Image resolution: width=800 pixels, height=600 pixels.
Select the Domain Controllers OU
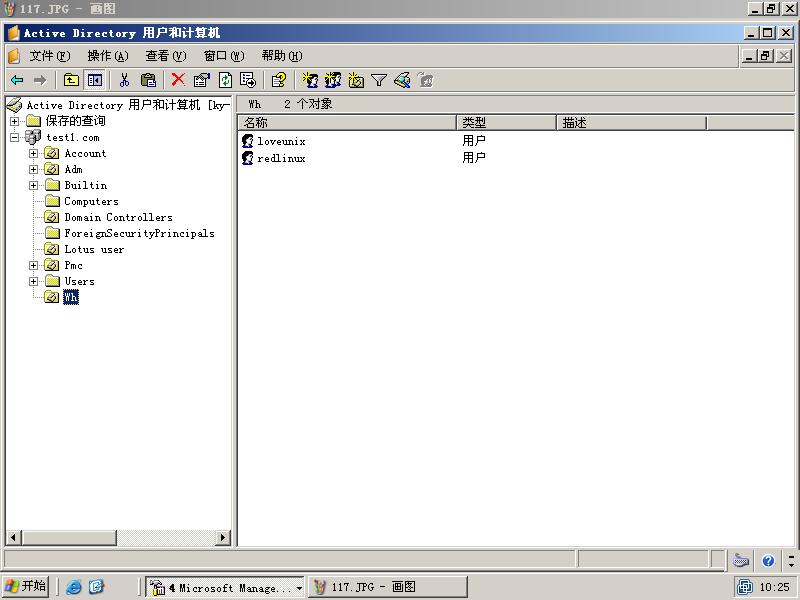pos(118,217)
